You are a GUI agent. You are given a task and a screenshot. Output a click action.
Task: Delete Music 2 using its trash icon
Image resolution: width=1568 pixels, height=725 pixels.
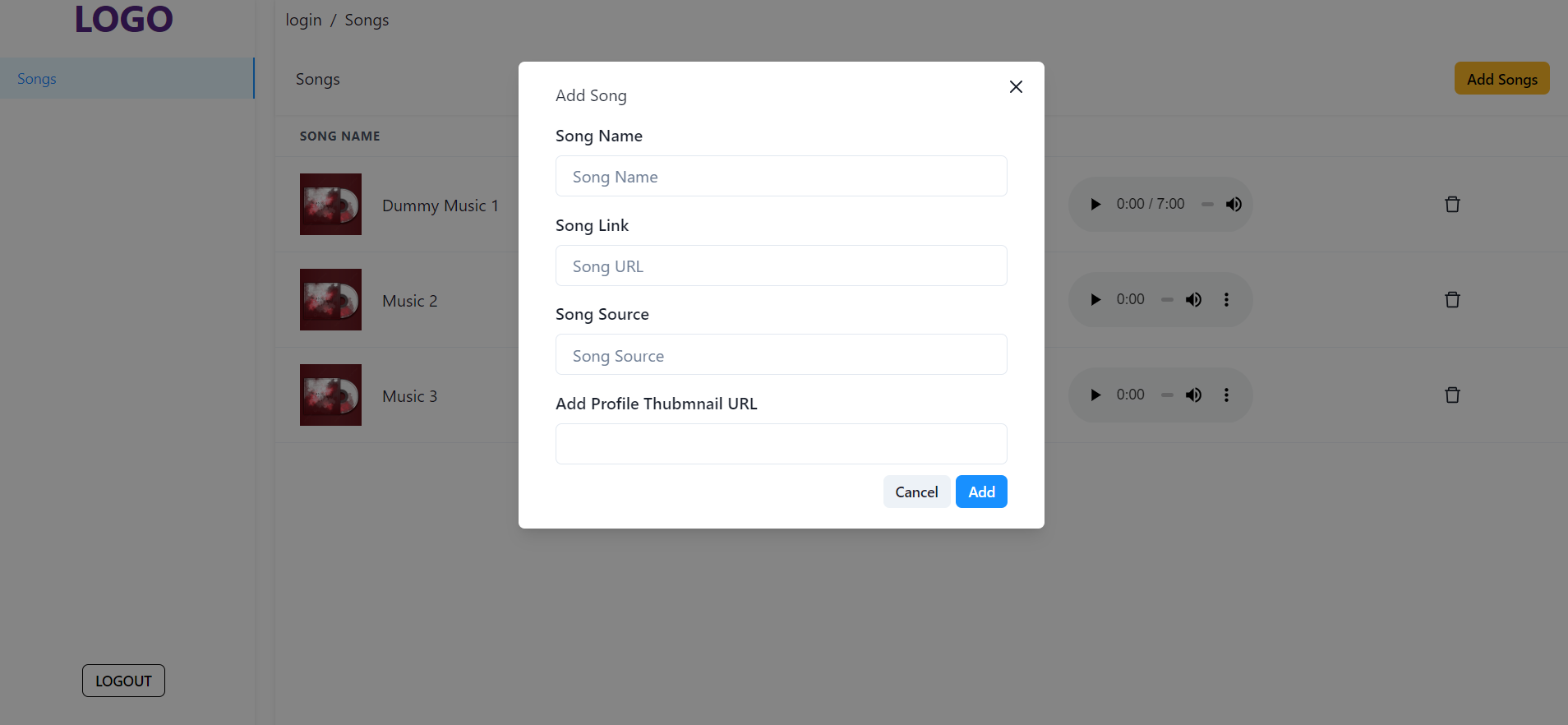[x=1451, y=299]
